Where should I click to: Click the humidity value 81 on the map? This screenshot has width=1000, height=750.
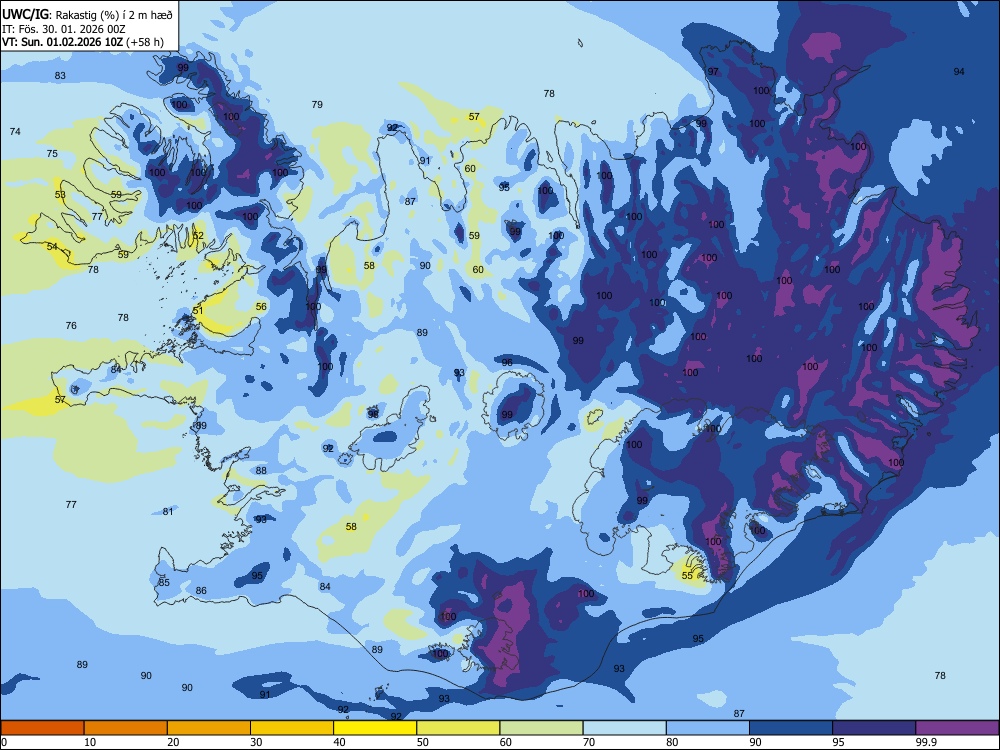click(x=168, y=511)
